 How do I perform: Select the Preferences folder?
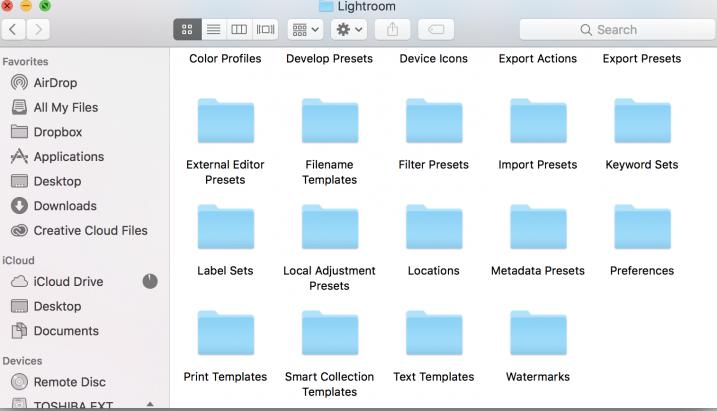tap(642, 227)
